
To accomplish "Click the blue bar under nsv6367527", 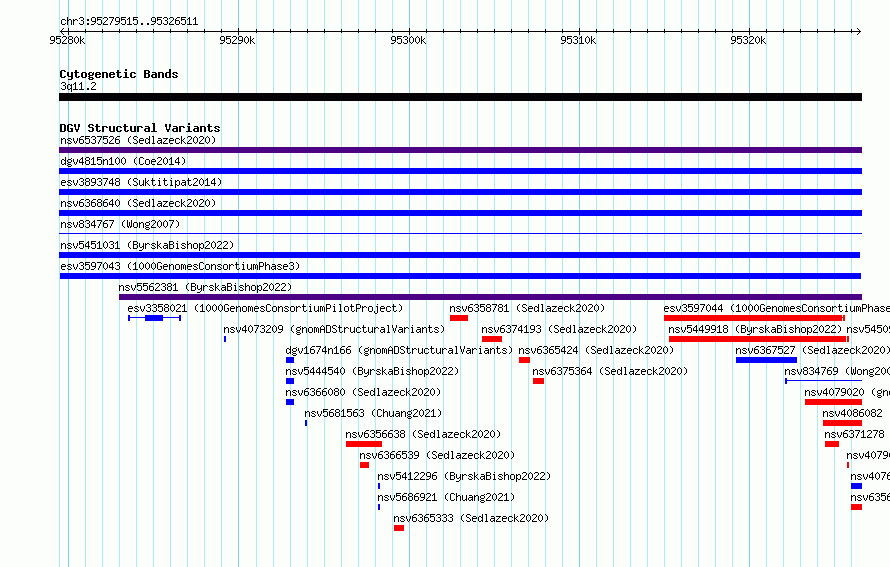I will (766, 360).
